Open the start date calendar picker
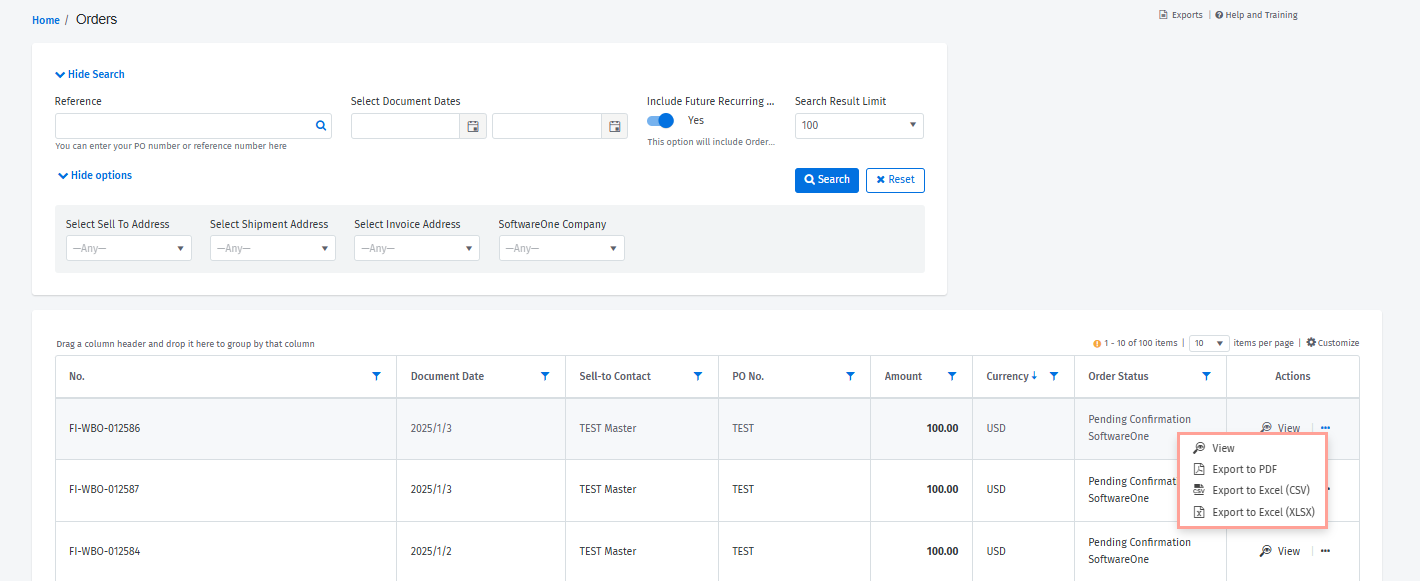This screenshot has height=581, width=1420. pyautogui.click(x=473, y=126)
